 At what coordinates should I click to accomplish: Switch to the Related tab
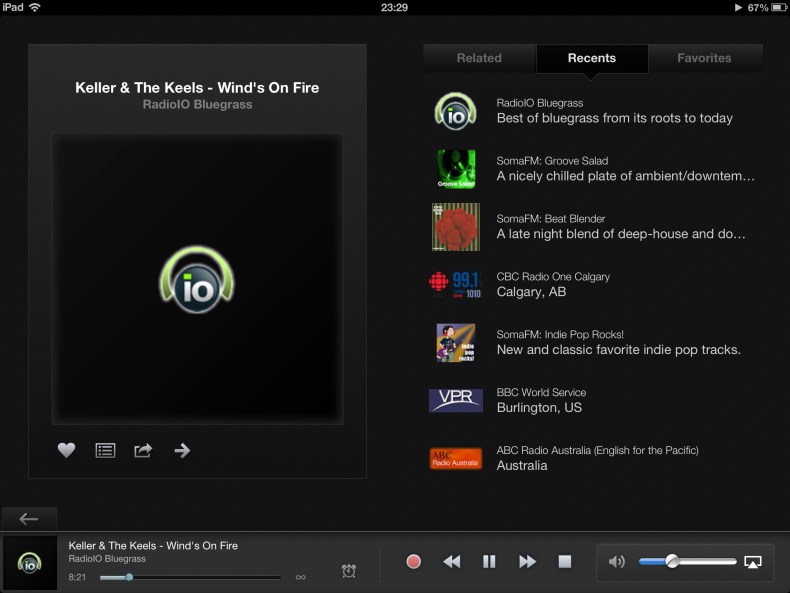(479, 58)
